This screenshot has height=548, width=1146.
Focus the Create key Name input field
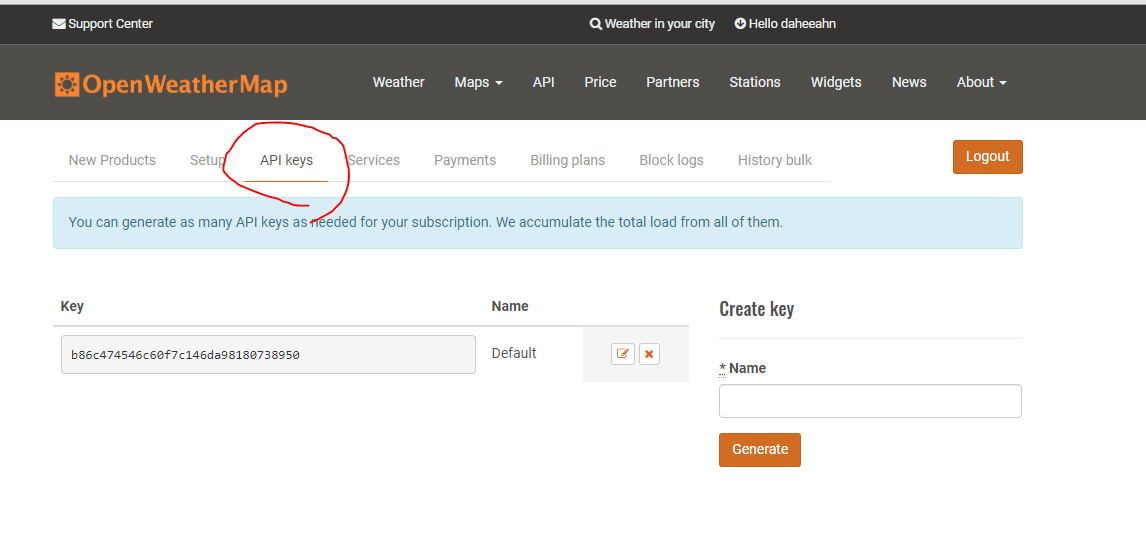[870, 401]
